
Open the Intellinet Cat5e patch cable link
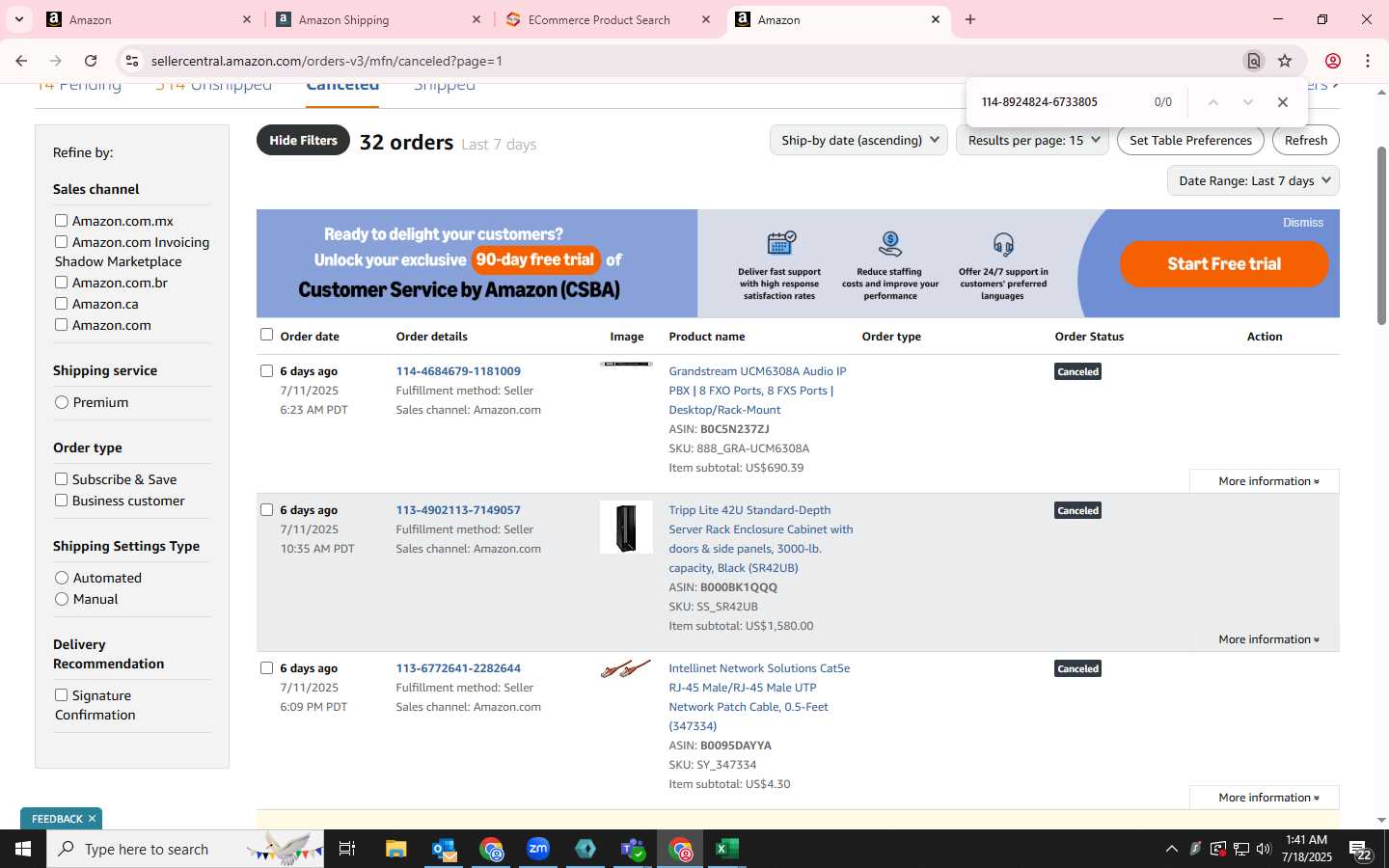[x=759, y=697]
